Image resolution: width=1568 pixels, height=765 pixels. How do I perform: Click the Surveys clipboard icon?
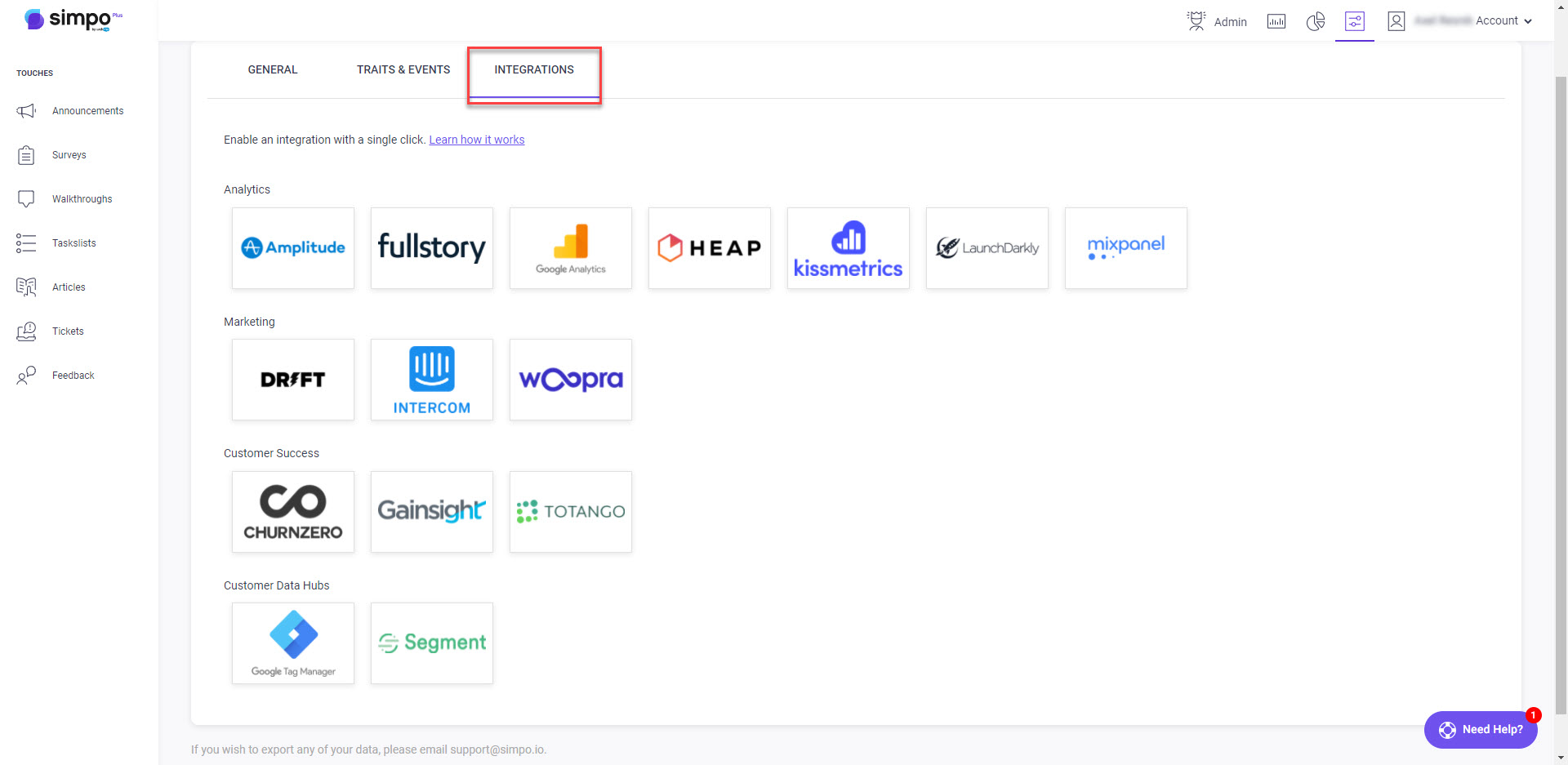[26, 155]
